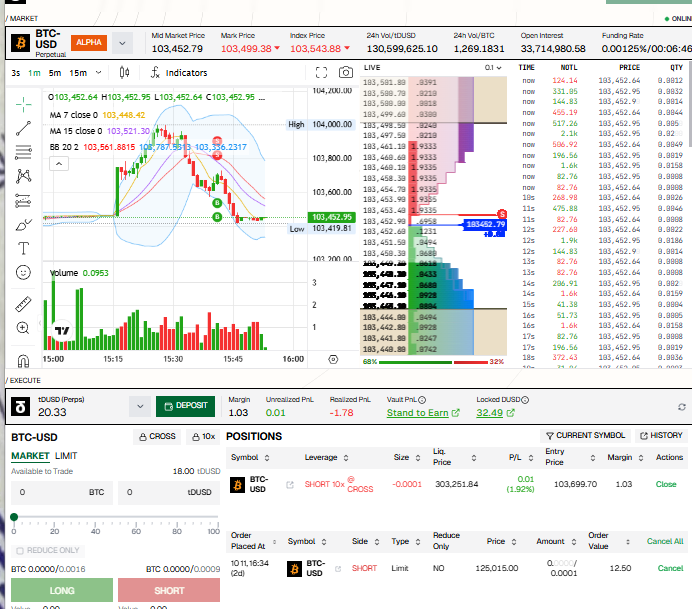The width and height of the screenshot is (692, 609).
Task: Sort orders by Price column
Action: click(501, 541)
